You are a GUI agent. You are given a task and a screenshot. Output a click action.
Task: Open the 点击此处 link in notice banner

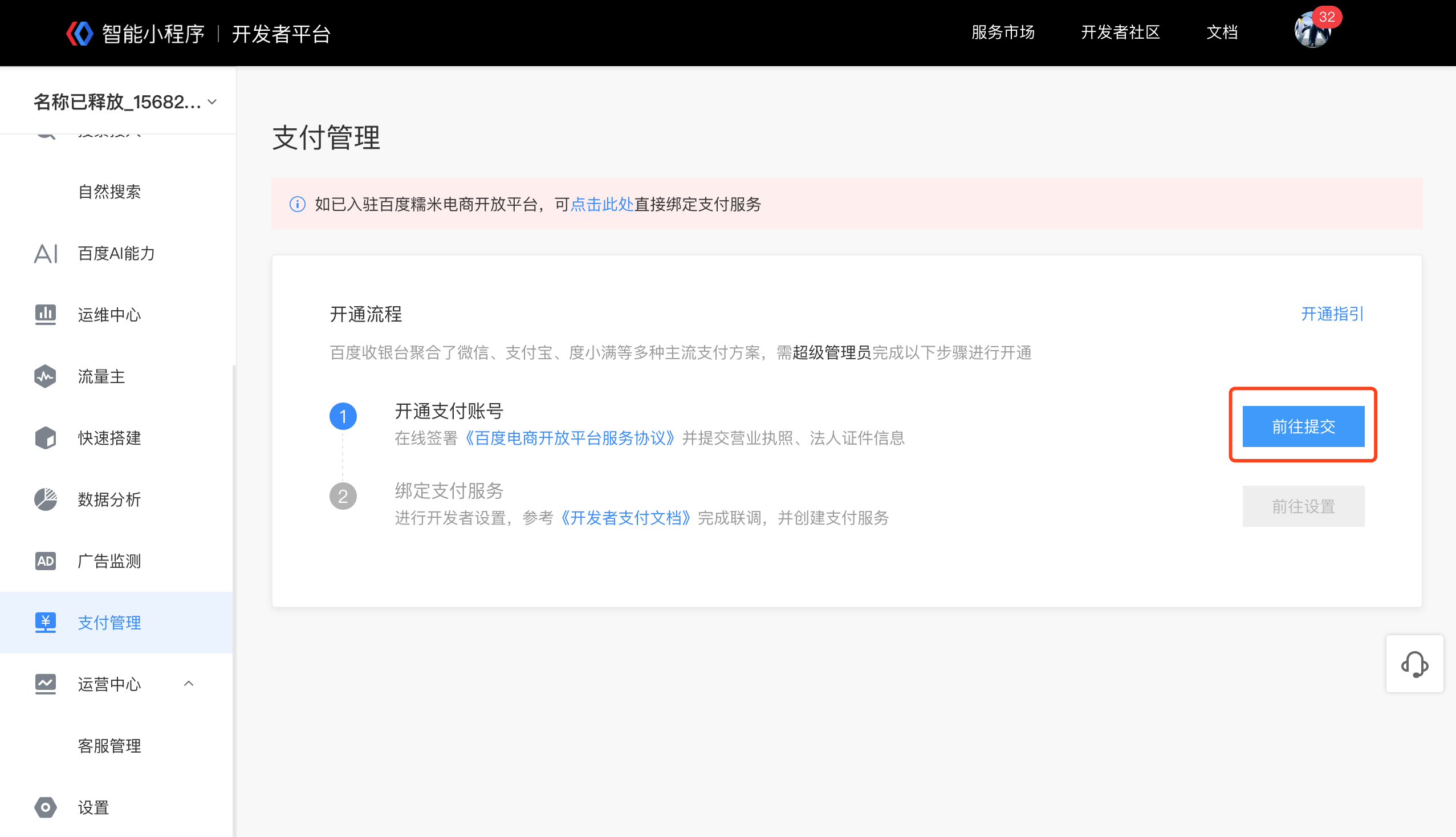(x=601, y=204)
